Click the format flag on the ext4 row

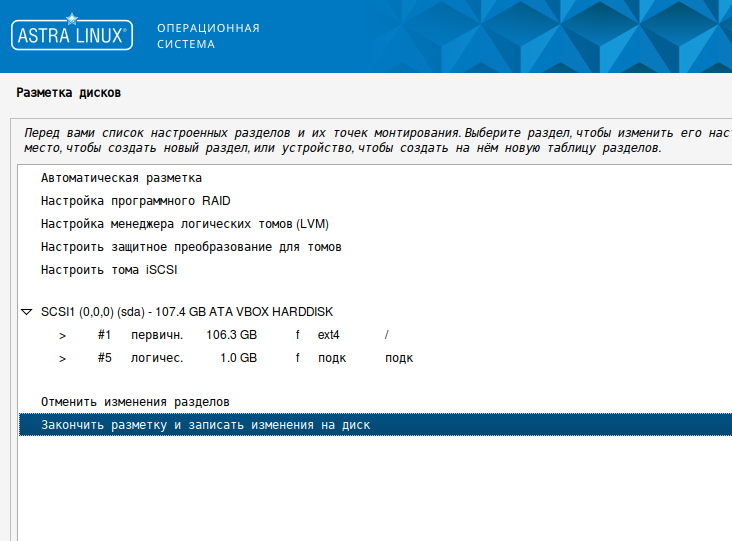[x=297, y=336]
